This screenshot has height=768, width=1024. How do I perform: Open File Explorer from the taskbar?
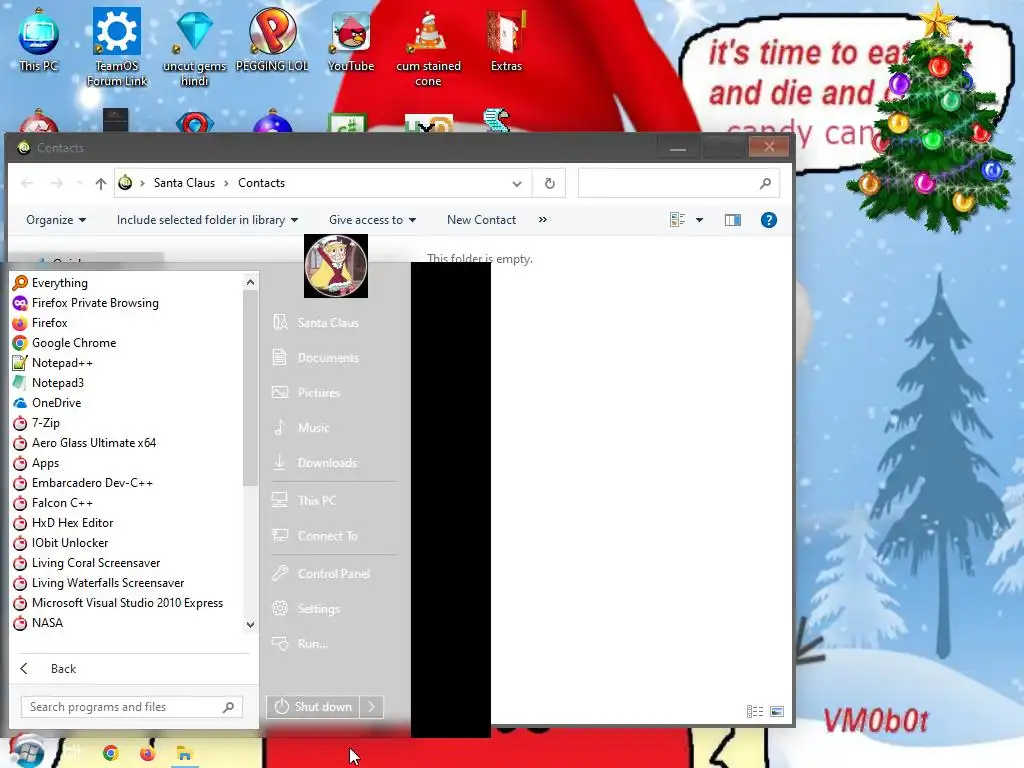(184, 754)
